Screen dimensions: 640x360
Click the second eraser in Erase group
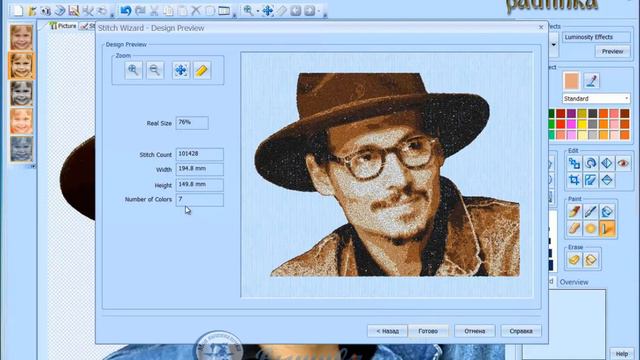[591, 260]
